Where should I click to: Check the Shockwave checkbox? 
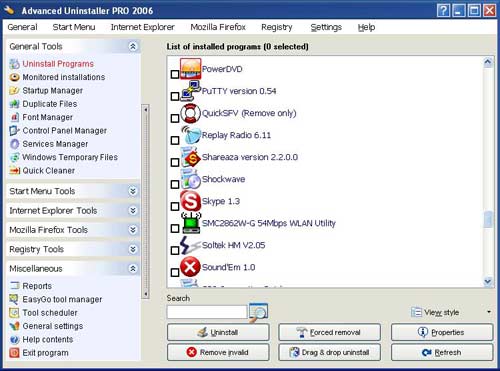click(175, 184)
